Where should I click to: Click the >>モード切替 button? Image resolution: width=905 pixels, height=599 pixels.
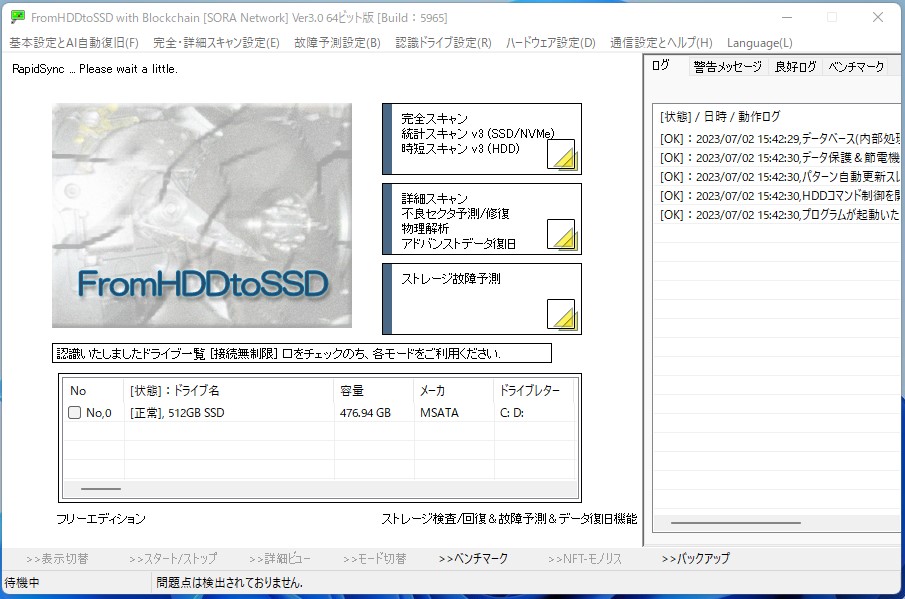(375, 559)
